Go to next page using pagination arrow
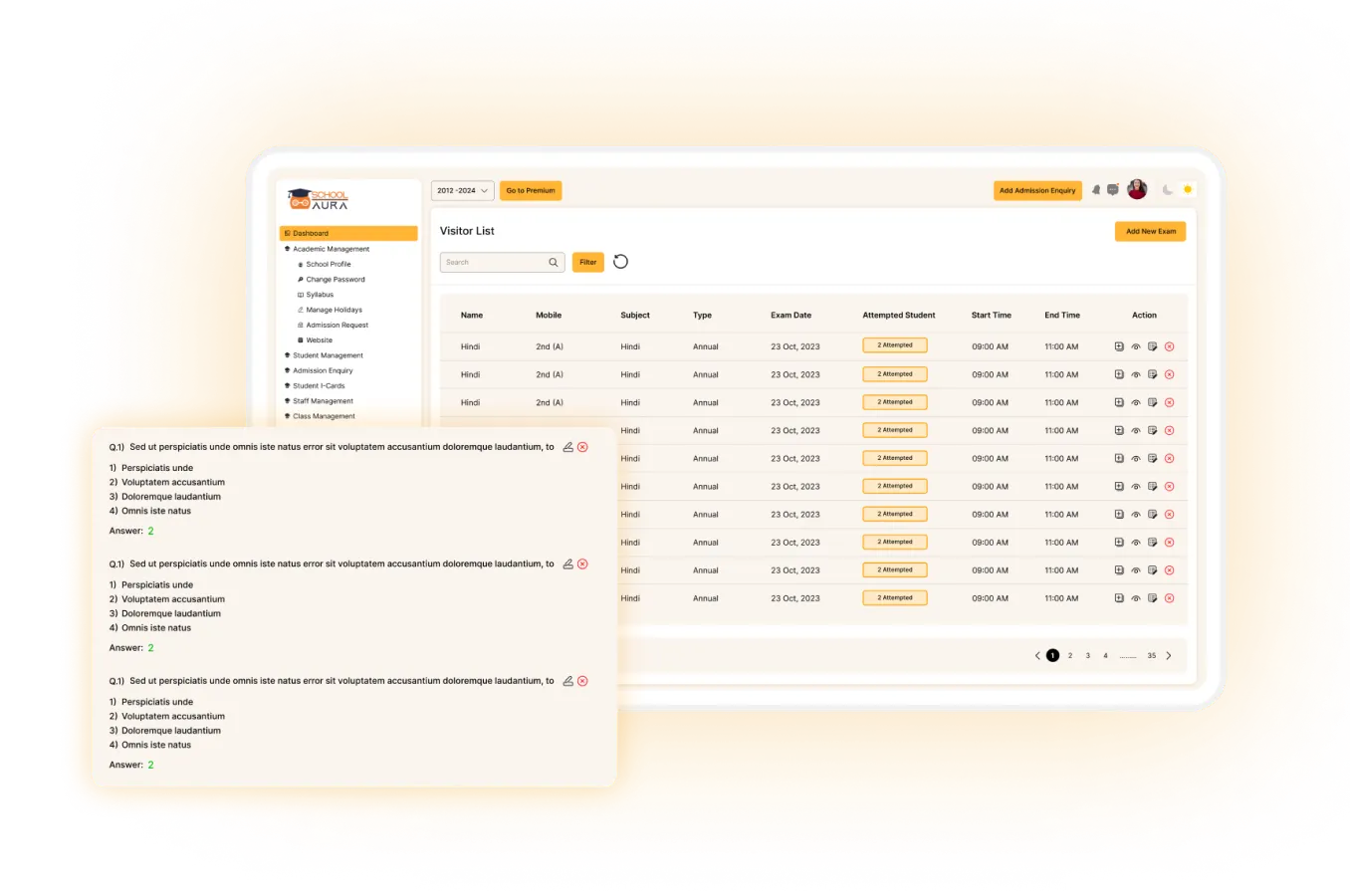 (1169, 655)
